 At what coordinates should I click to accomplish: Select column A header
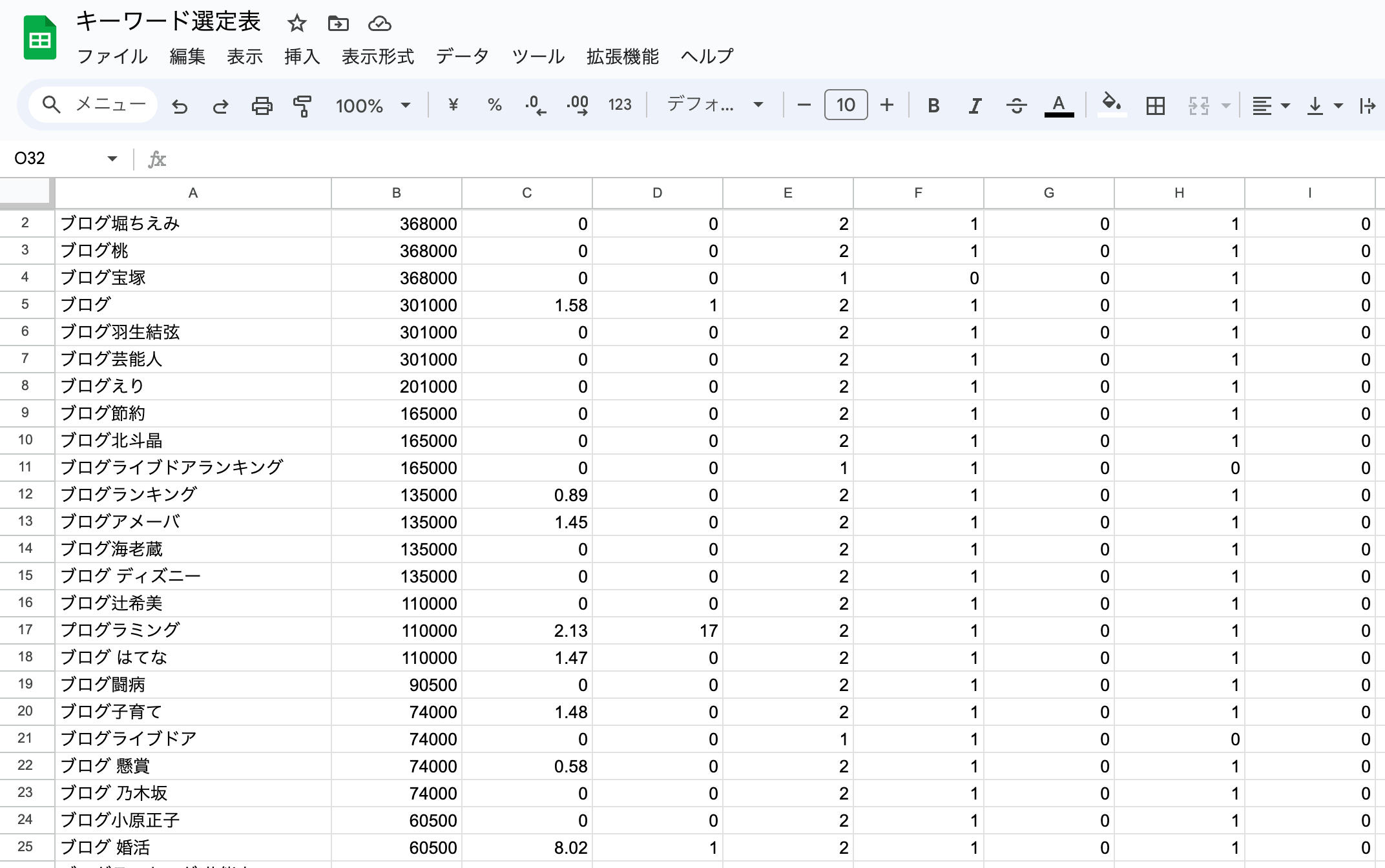[193, 193]
